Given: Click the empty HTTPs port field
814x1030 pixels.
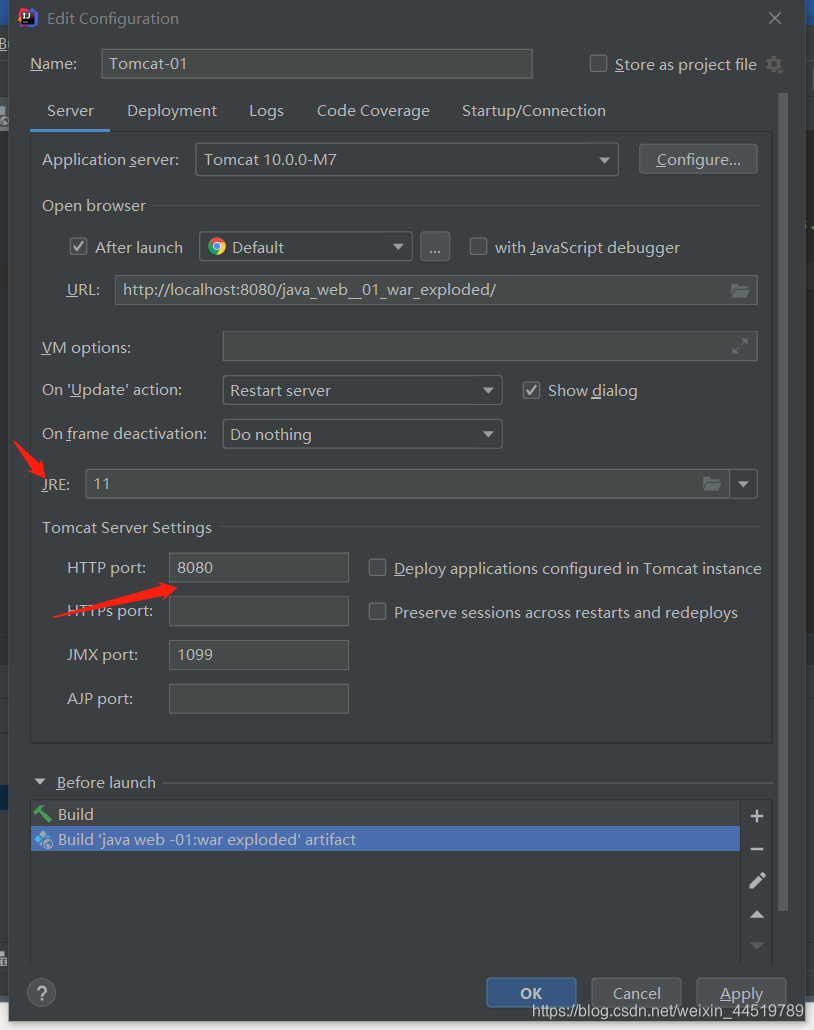Looking at the screenshot, I should coord(259,611).
